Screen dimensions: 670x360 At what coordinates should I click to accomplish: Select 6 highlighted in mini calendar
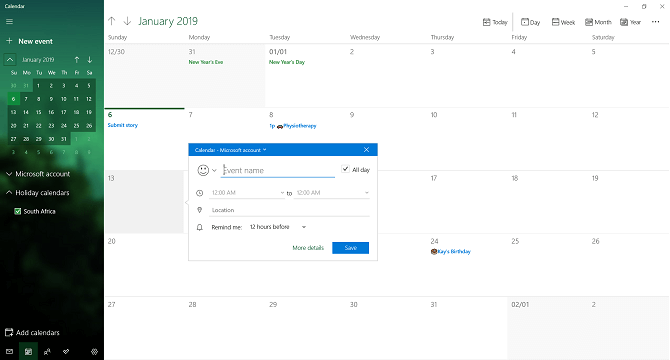click(13, 99)
